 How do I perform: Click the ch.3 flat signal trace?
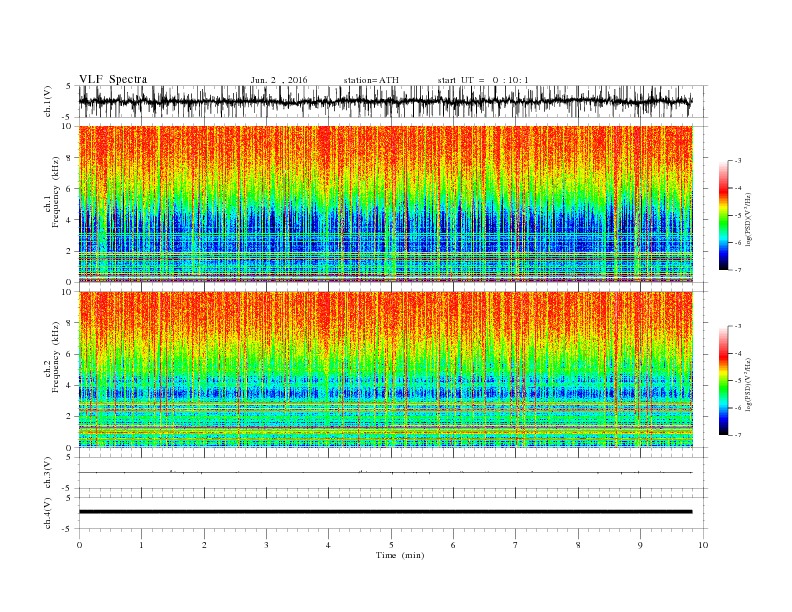pyautogui.click(x=385, y=472)
